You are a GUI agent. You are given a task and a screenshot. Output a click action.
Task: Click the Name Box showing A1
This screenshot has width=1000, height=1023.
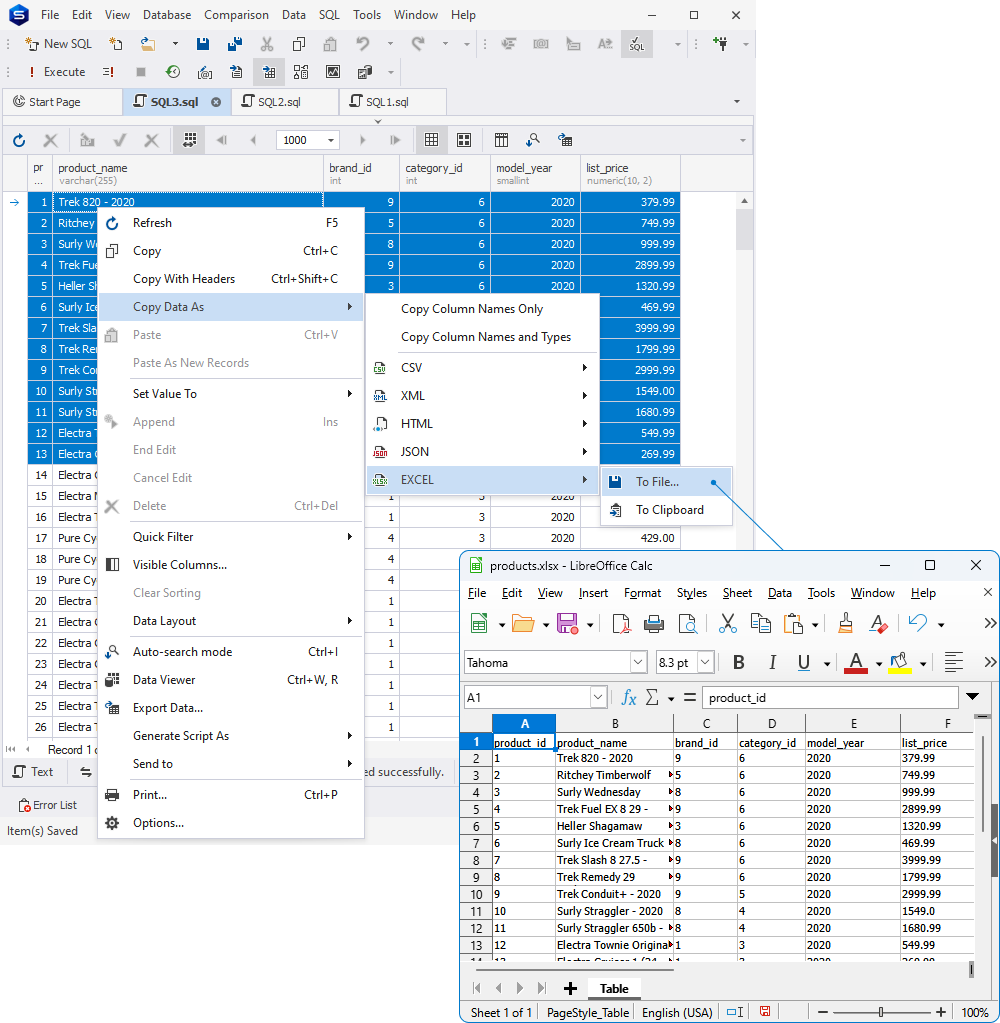(x=528, y=697)
